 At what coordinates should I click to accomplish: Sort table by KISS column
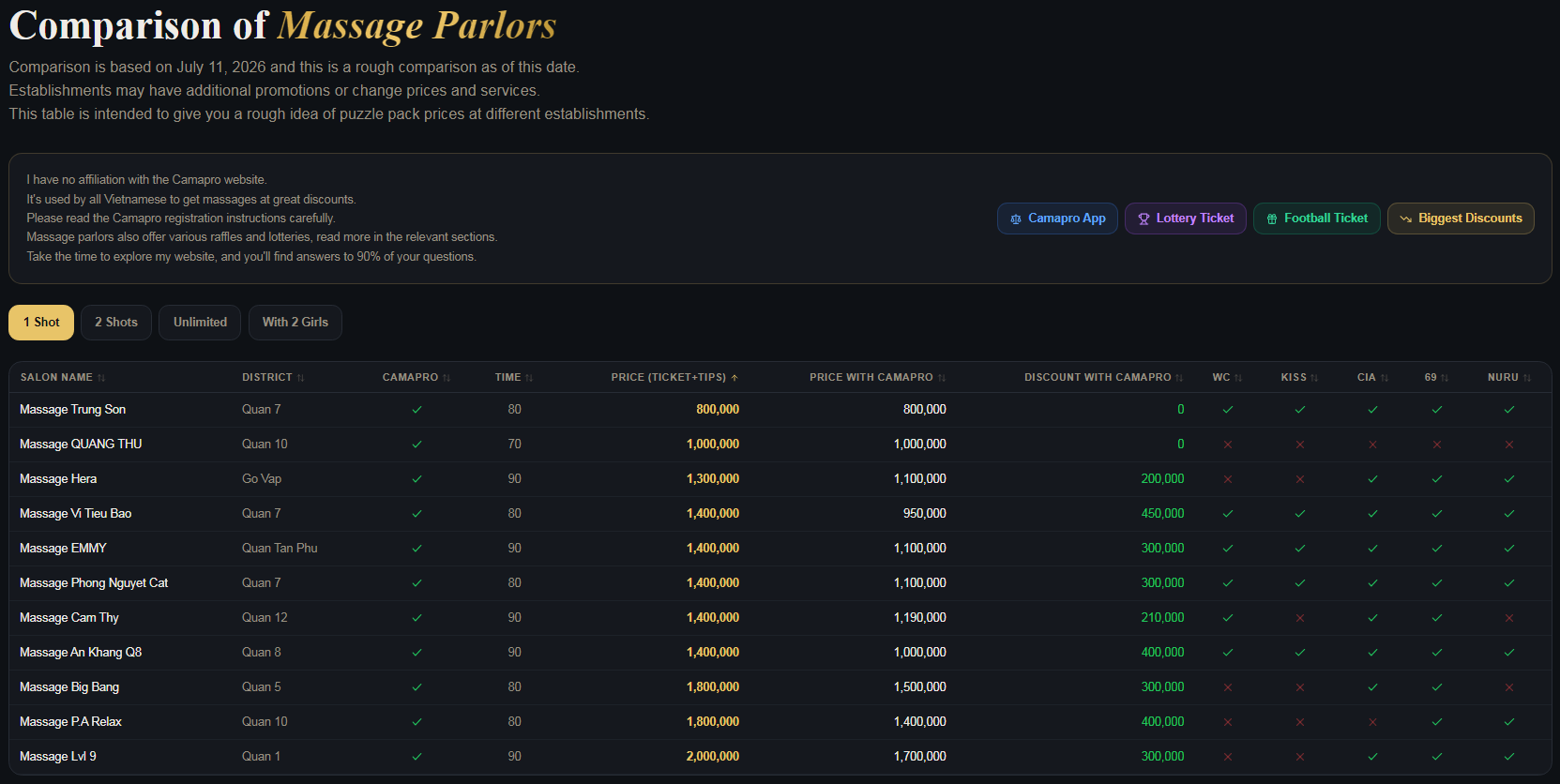coord(1300,377)
